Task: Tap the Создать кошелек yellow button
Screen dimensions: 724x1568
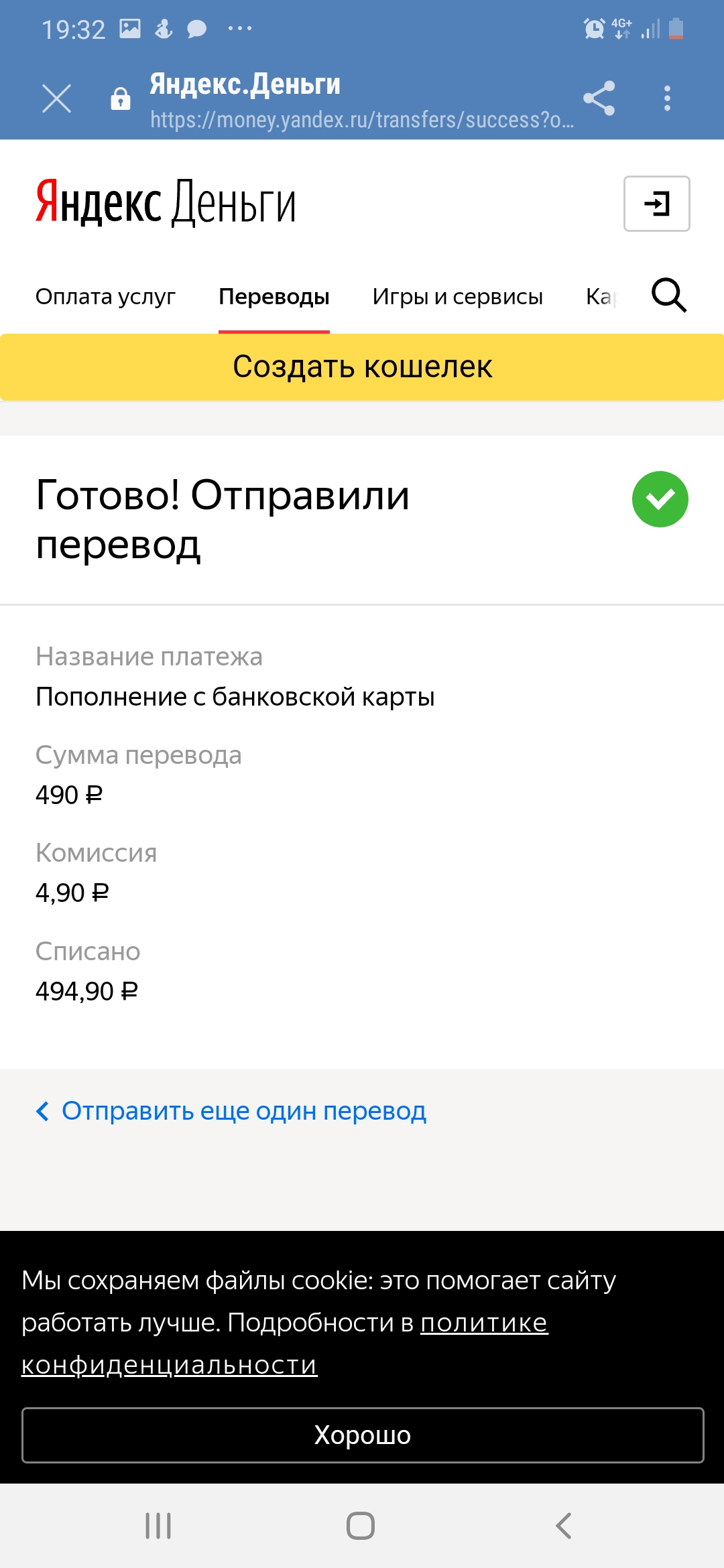Action: tap(362, 367)
